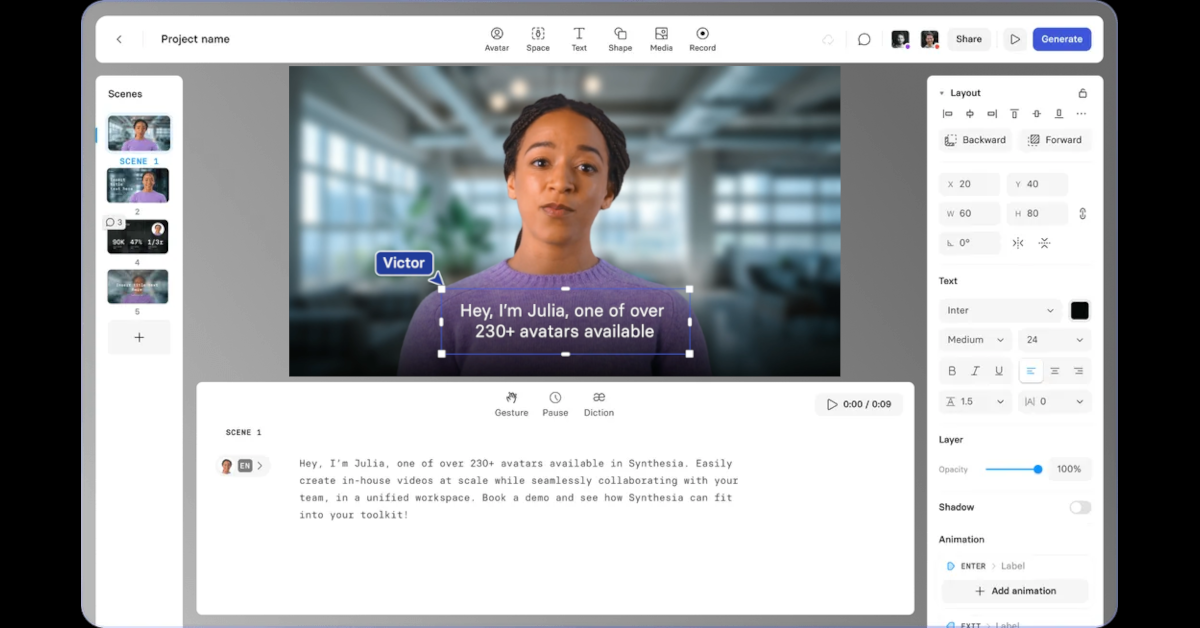The image size is (1200, 628).
Task: Toggle bold text formatting
Action: (x=952, y=371)
